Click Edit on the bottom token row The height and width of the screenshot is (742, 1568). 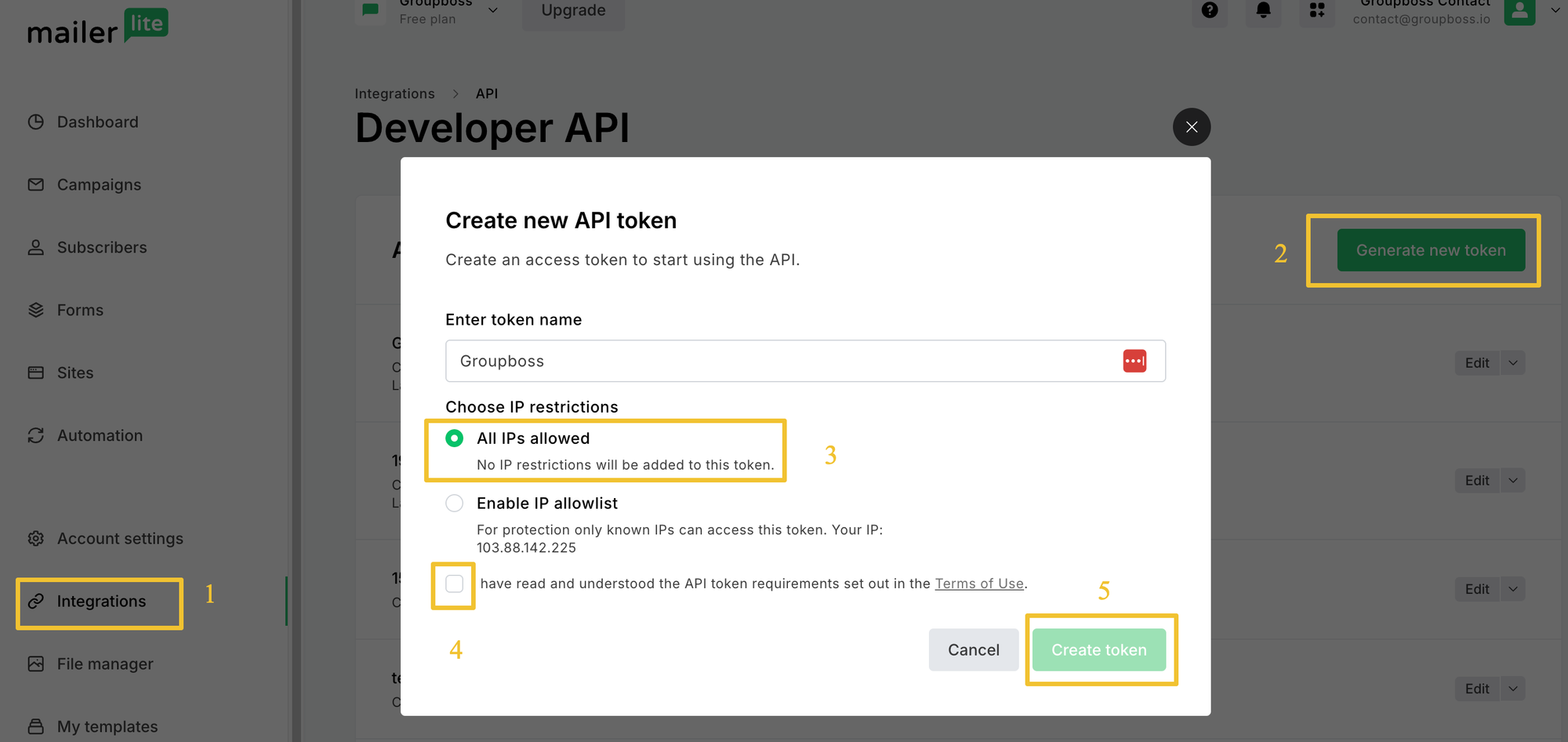[1477, 689]
